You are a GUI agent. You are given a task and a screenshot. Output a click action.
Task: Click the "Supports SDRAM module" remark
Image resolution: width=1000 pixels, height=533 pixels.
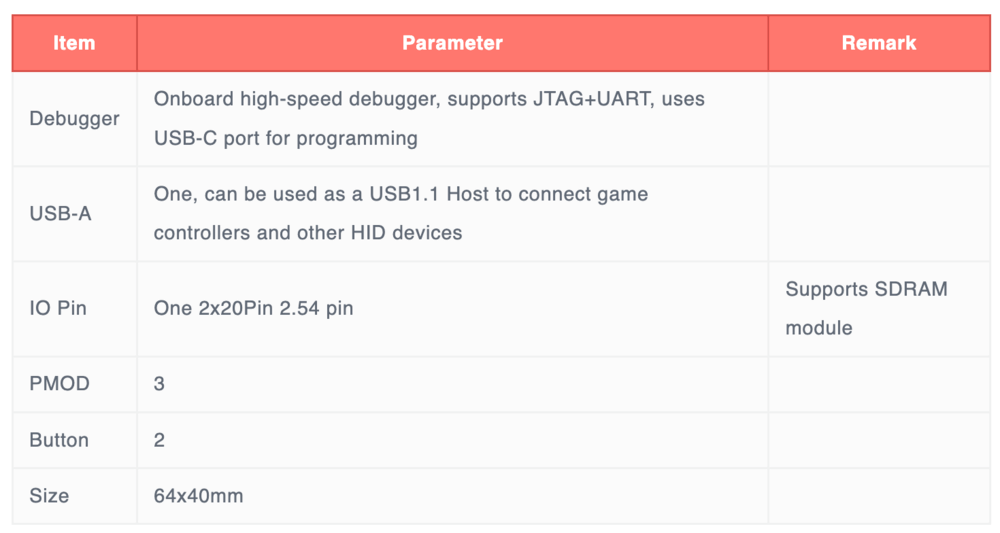tap(866, 308)
